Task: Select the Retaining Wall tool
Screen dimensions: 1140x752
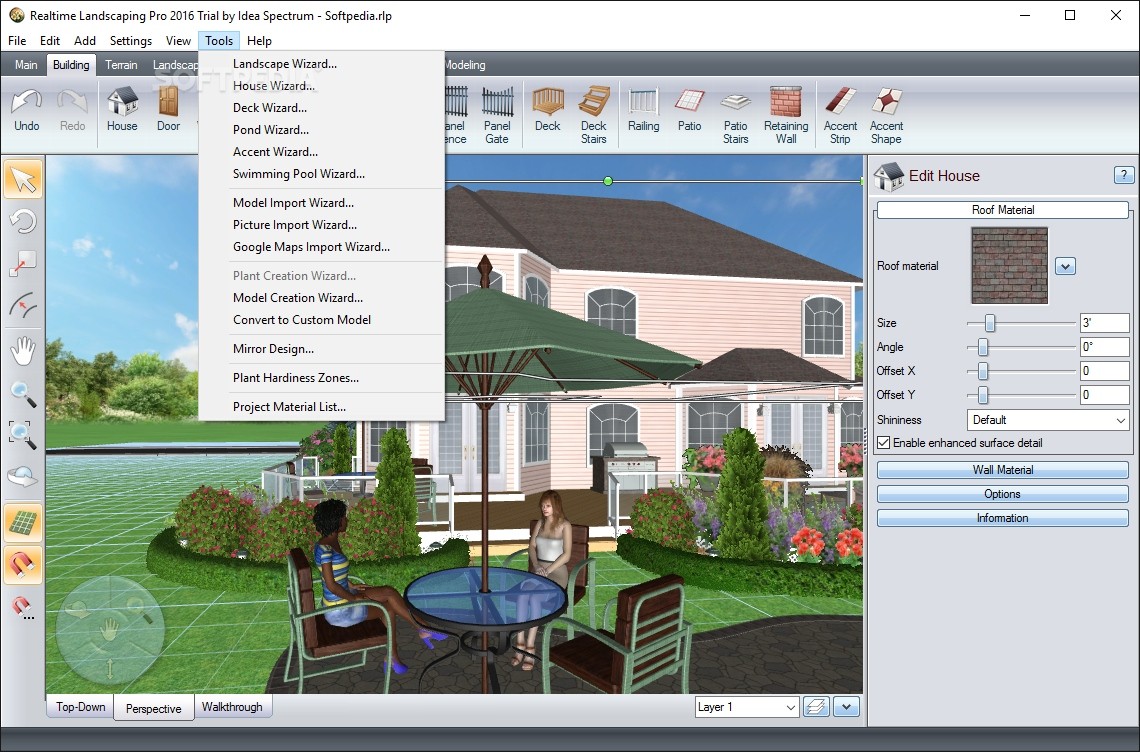Action: tap(786, 116)
